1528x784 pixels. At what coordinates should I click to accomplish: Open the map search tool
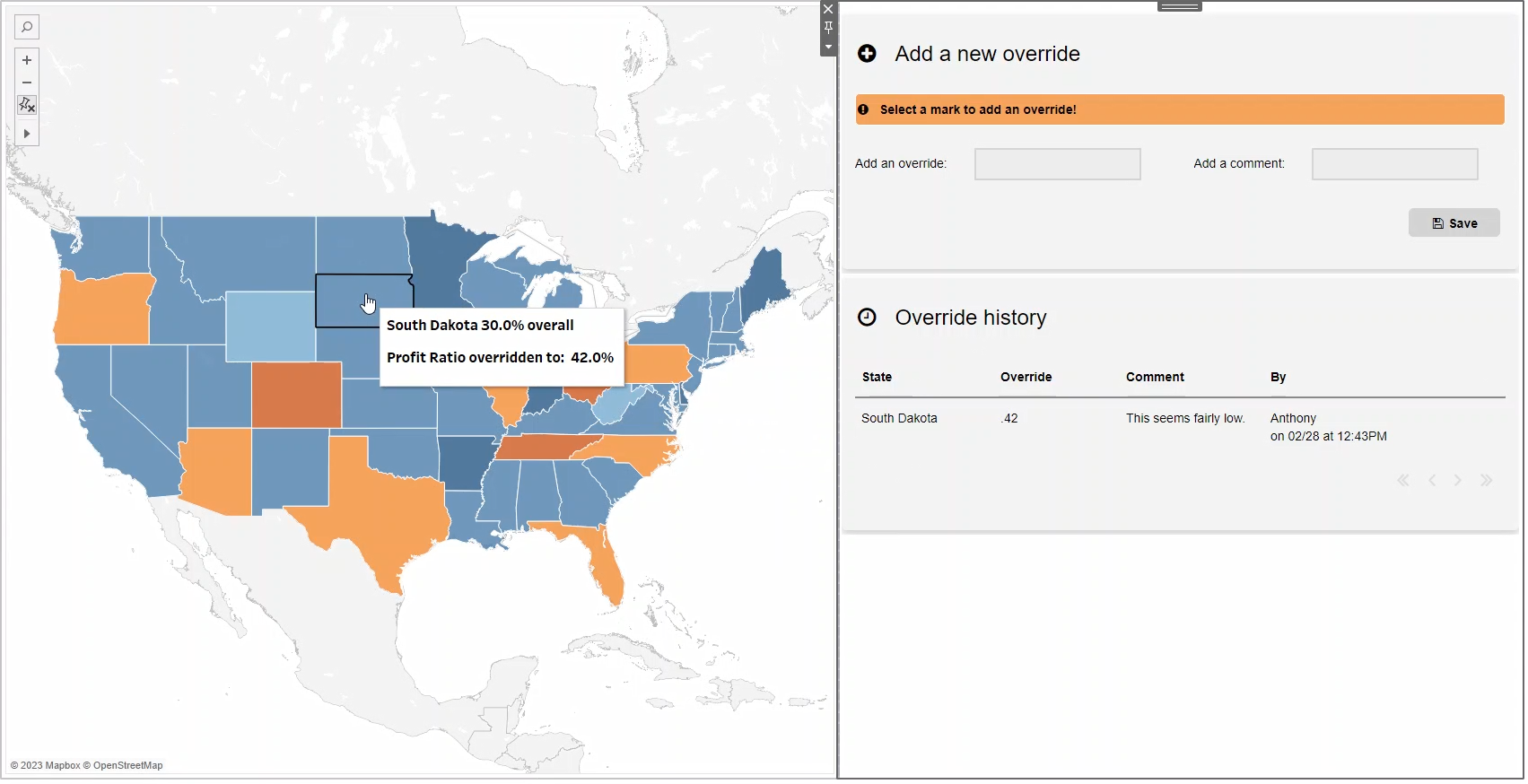point(27,27)
